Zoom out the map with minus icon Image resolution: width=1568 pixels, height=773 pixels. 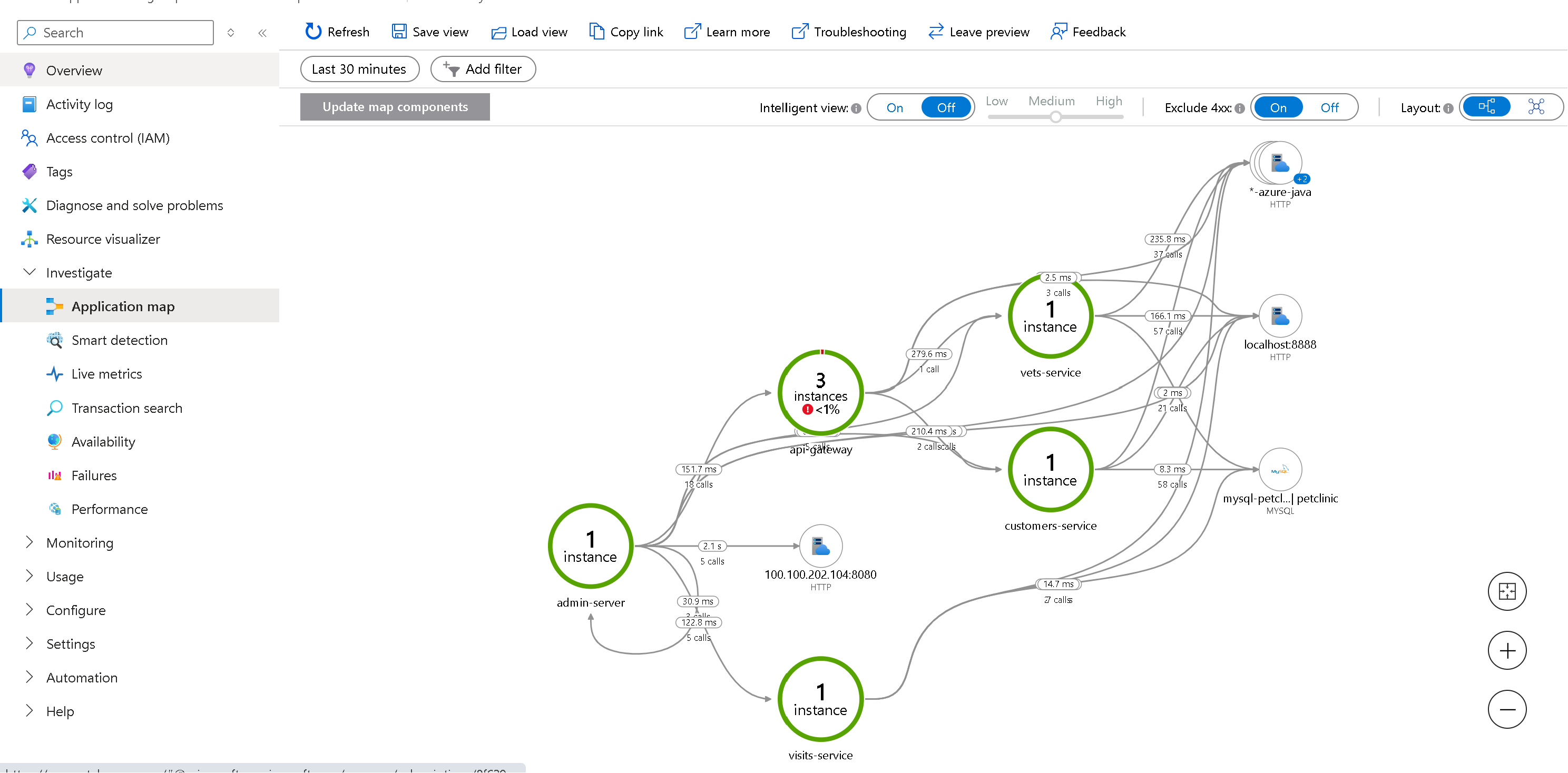click(x=1506, y=709)
